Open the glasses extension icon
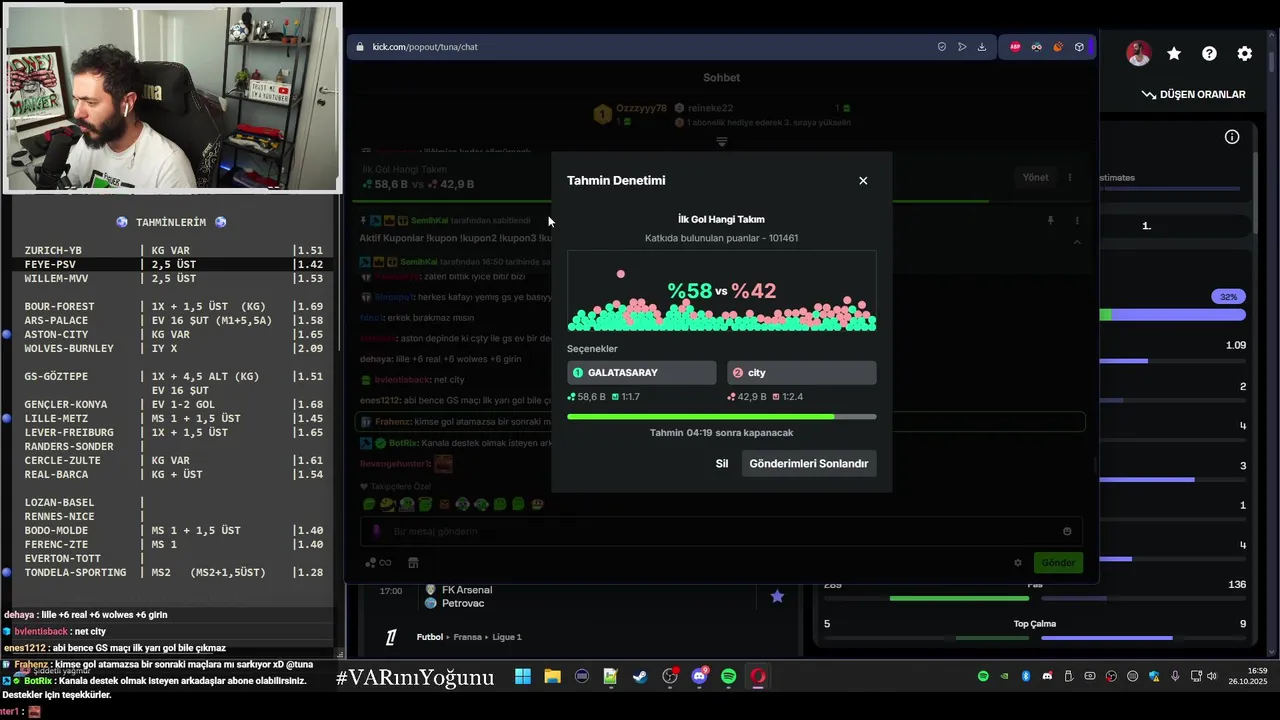The image size is (1280, 720). coord(1037,47)
